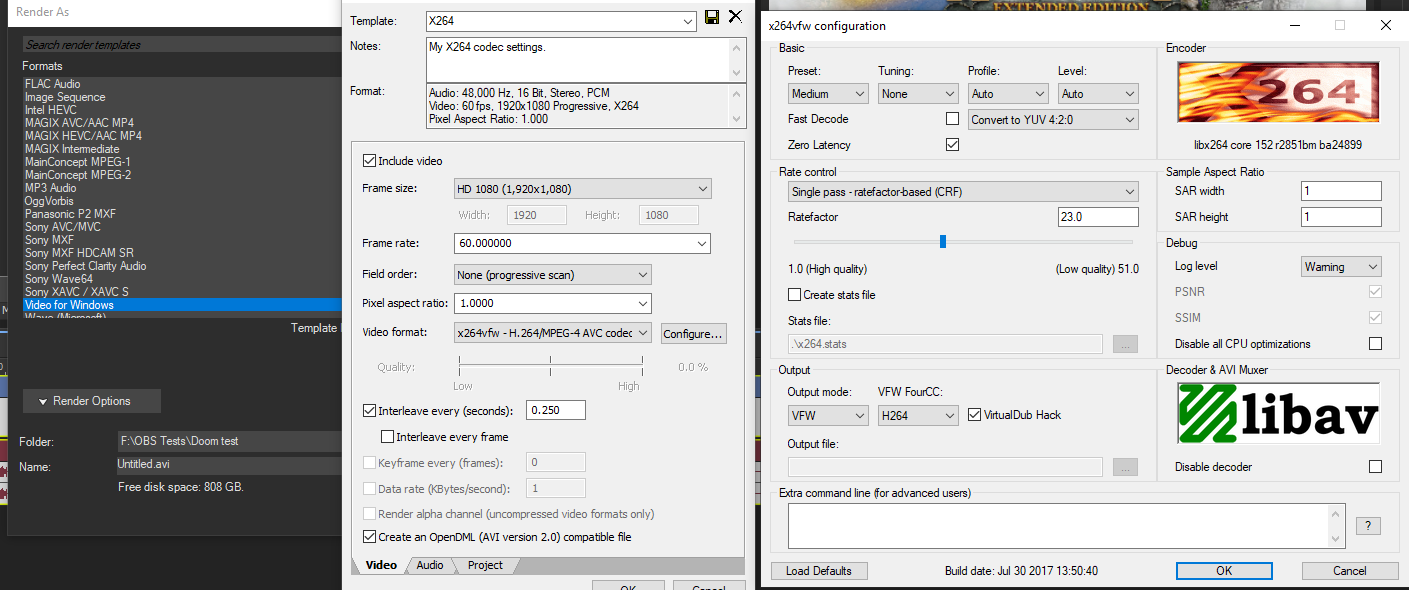The width and height of the screenshot is (1409, 590).
Task: Open the Template dropdown showing X264
Action: click(x=561, y=20)
